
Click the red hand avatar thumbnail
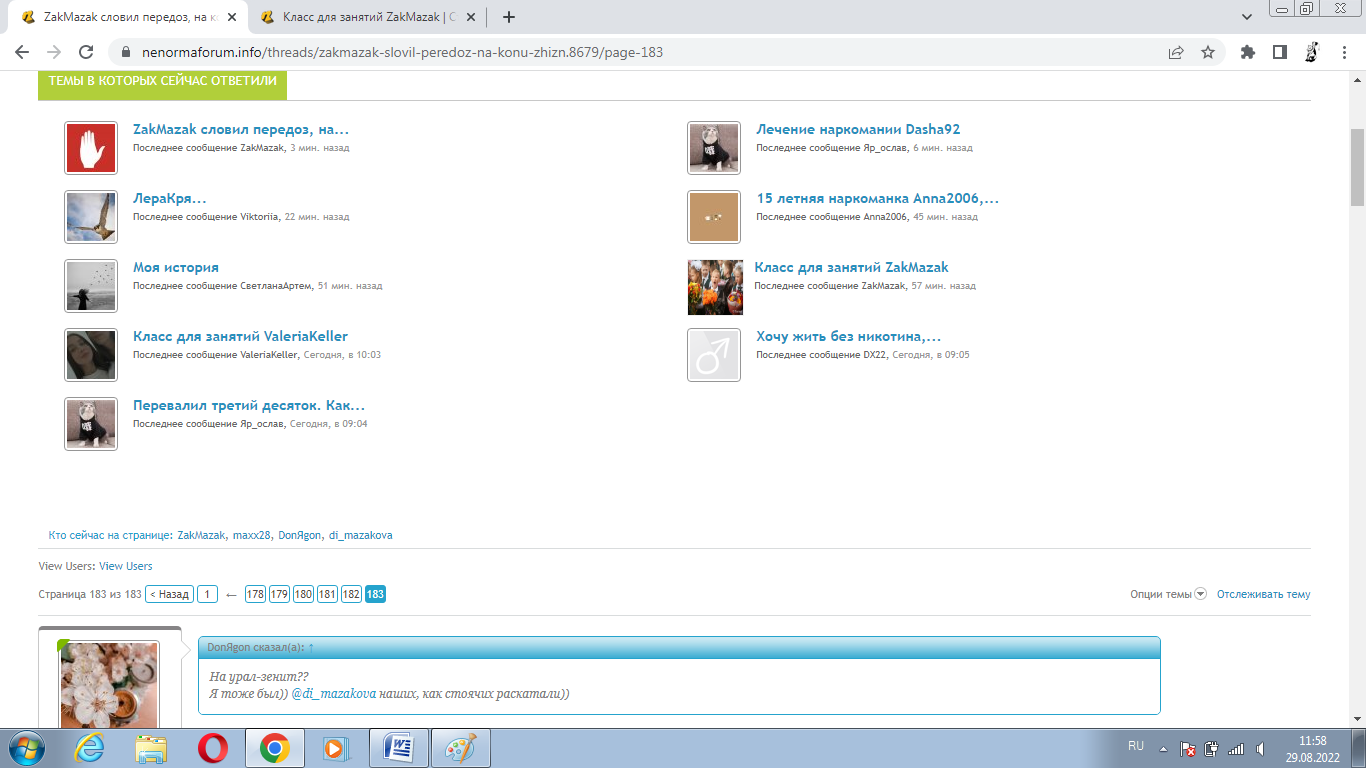[91, 148]
